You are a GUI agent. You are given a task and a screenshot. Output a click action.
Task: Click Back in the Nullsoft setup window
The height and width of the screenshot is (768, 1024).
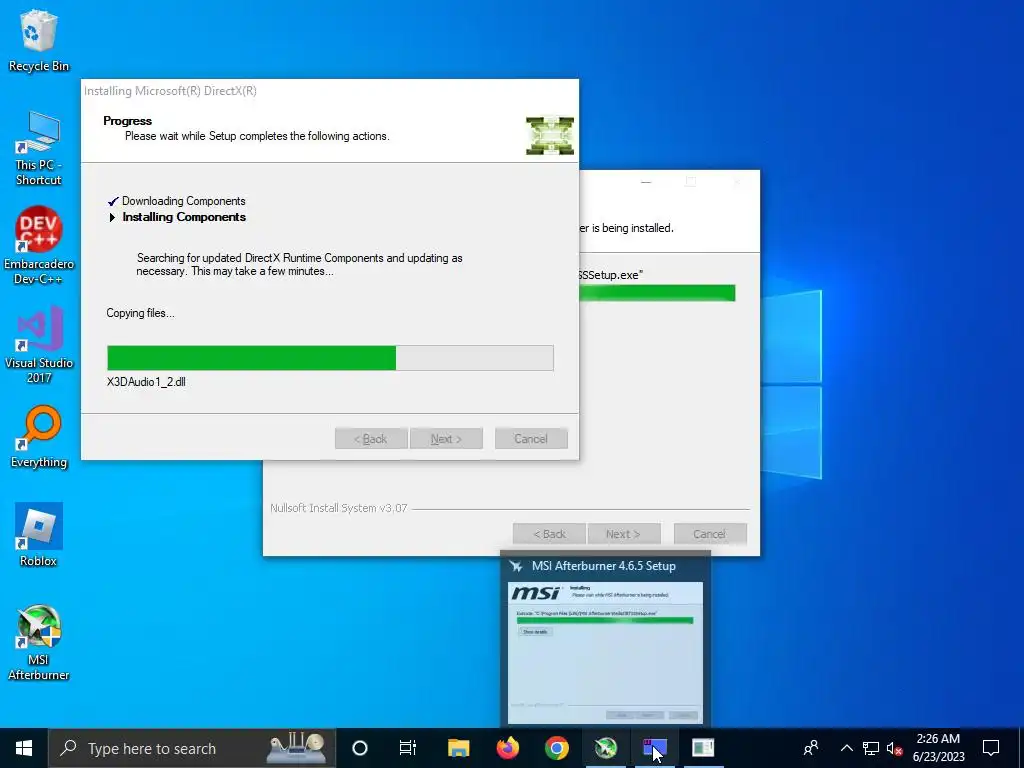[x=550, y=534]
